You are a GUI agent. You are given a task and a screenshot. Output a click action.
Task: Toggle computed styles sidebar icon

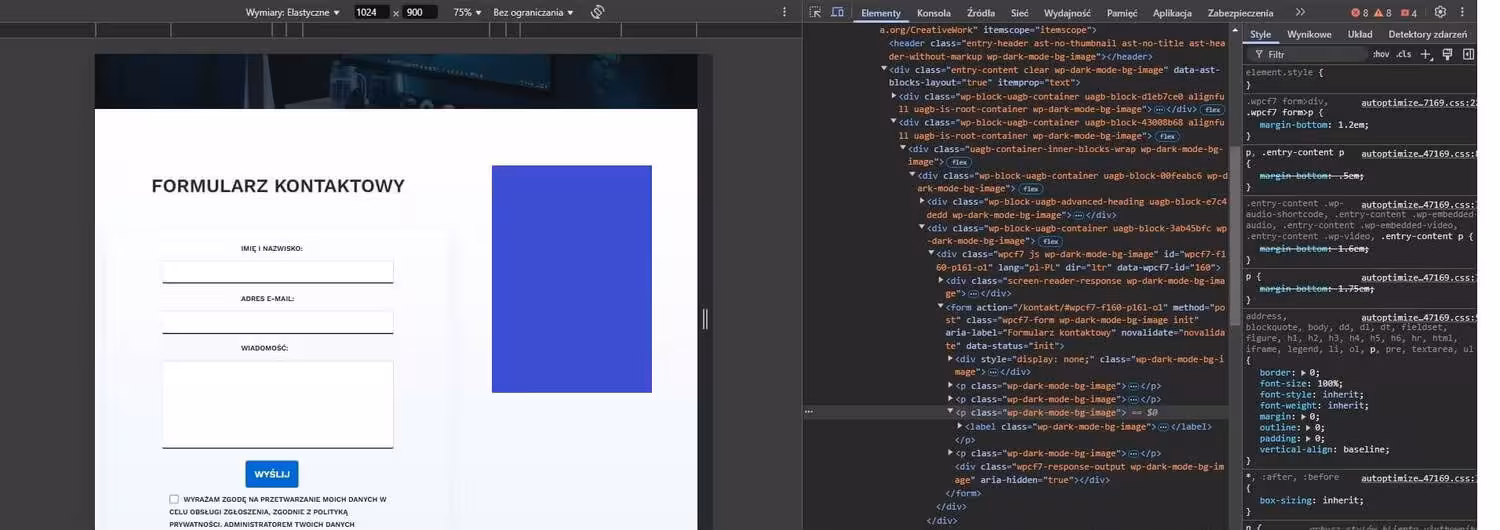[1468, 54]
